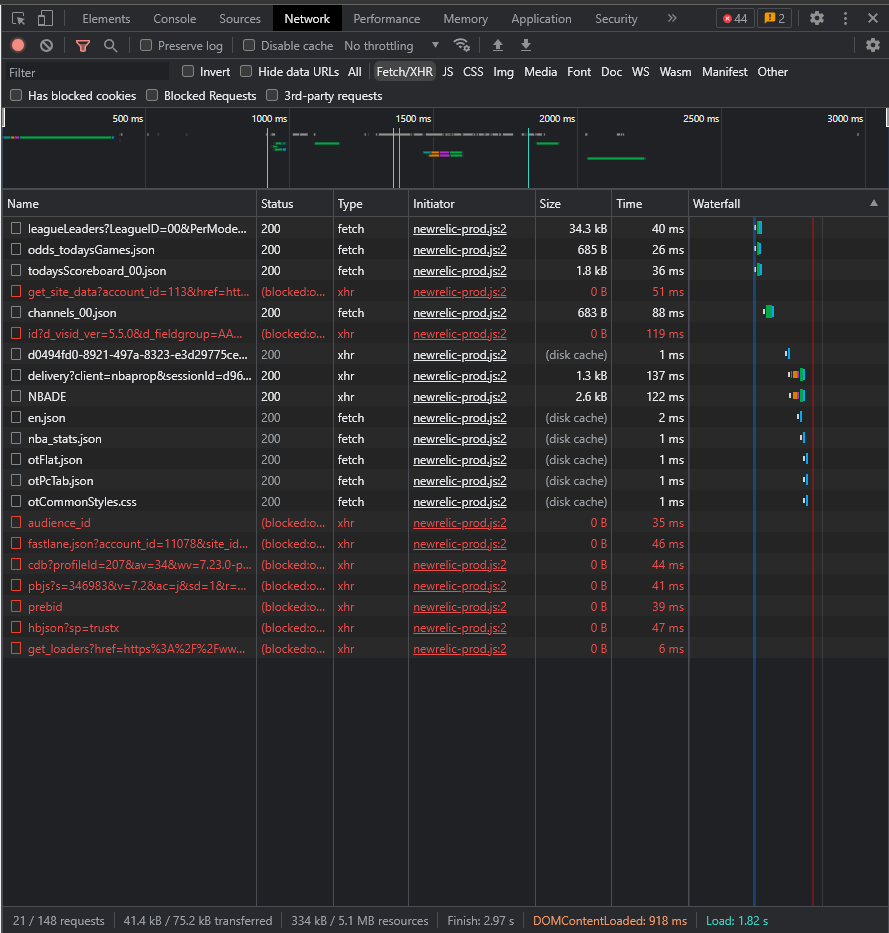Image resolution: width=889 pixels, height=933 pixels.
Task: Click inside the Filter input field
Action: [85, 71]
